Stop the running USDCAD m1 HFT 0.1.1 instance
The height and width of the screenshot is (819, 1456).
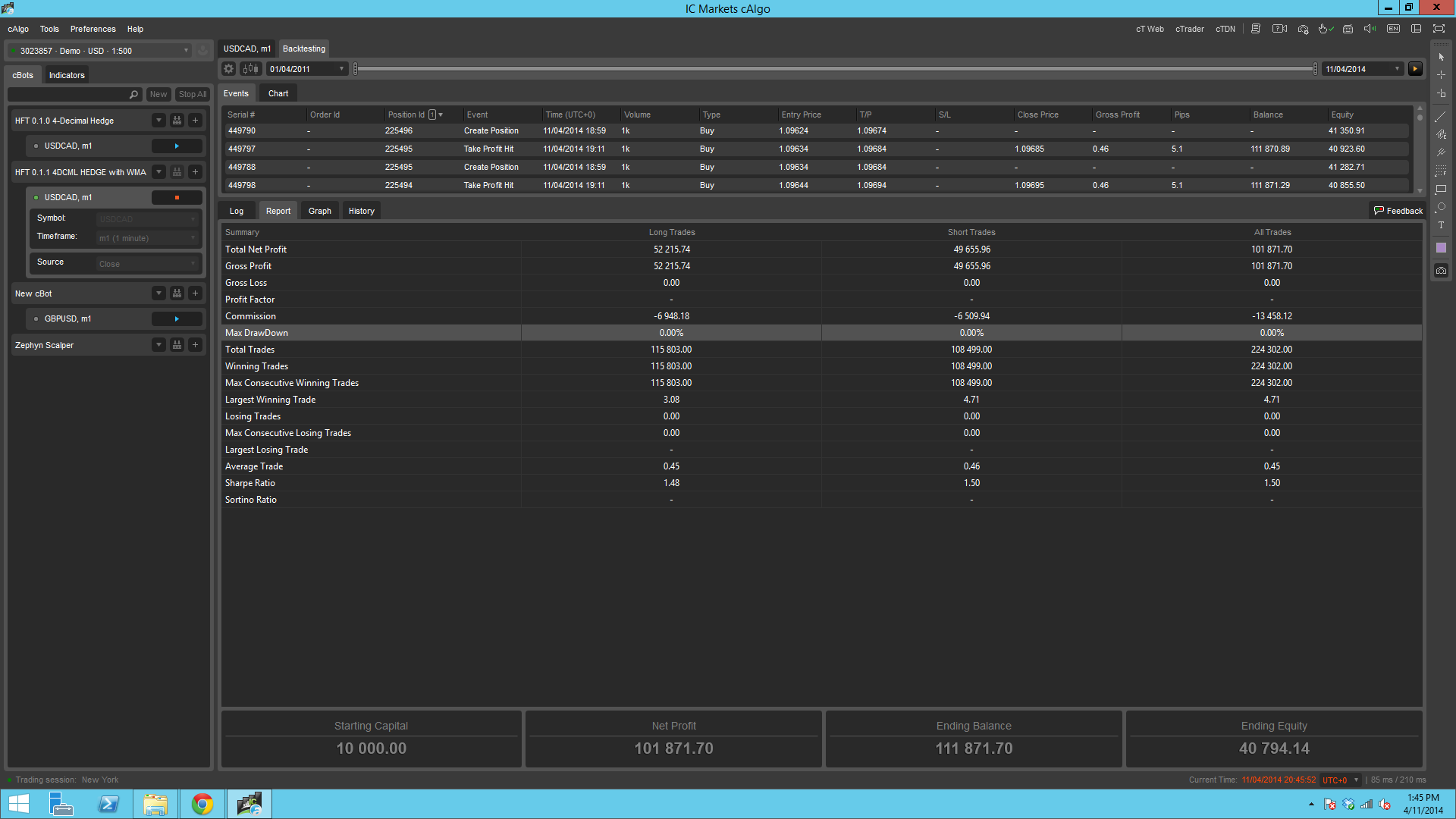coord(177,198)
